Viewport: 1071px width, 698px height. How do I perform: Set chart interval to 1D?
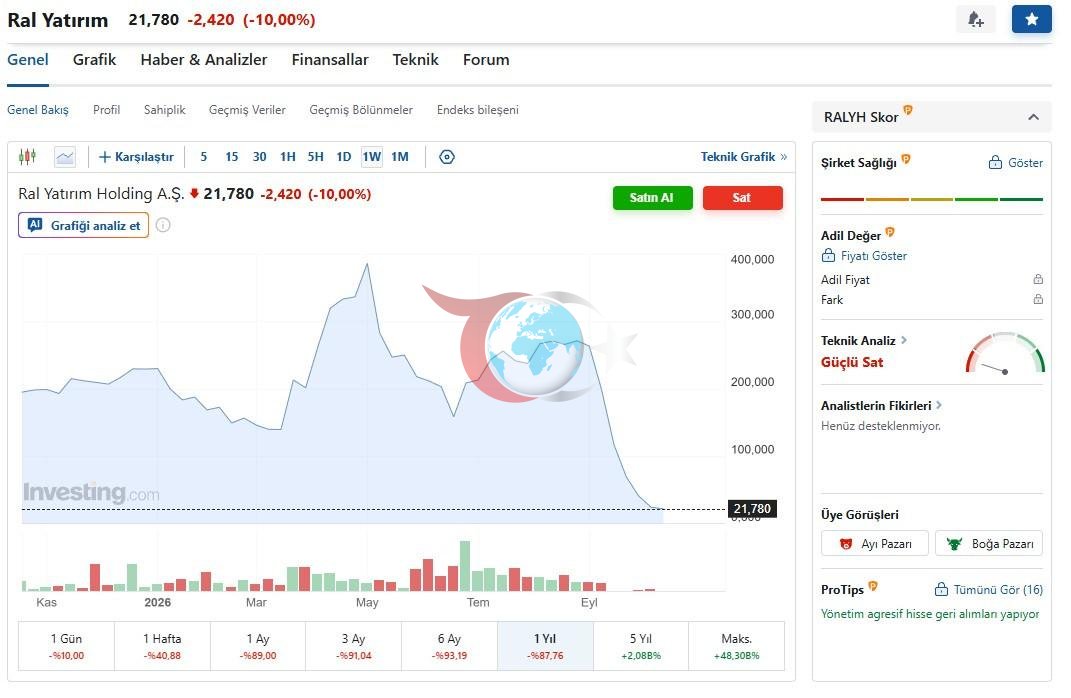344,157
